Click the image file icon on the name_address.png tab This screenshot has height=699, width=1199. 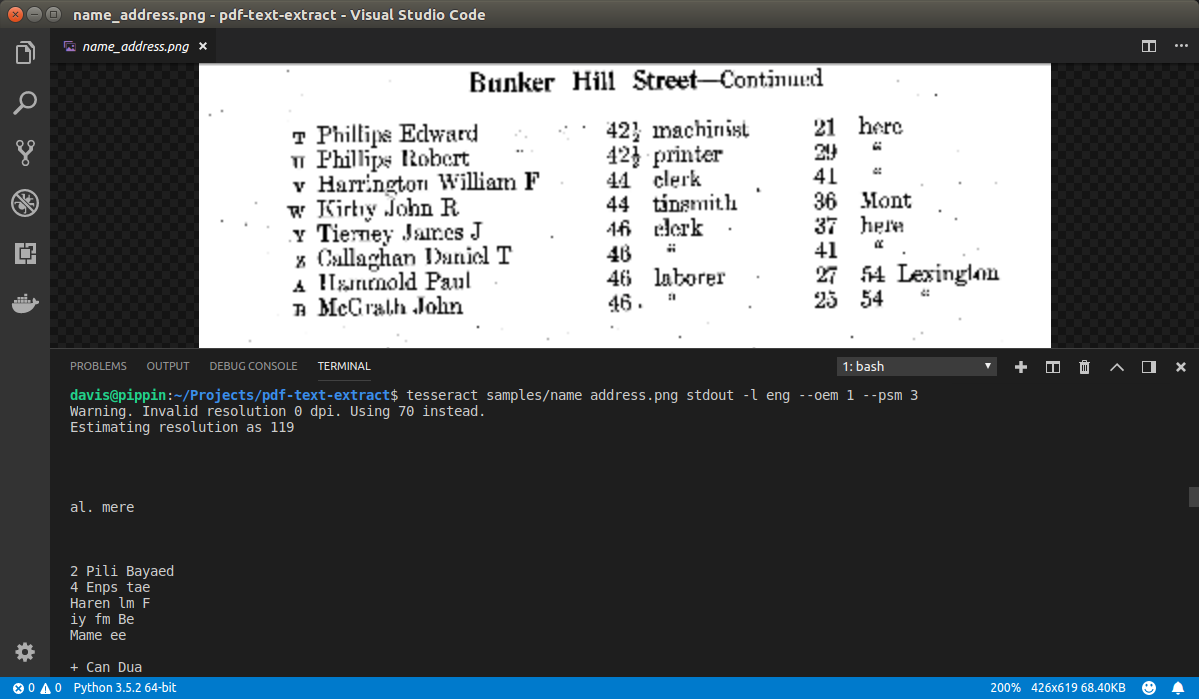tap(70, 47)
